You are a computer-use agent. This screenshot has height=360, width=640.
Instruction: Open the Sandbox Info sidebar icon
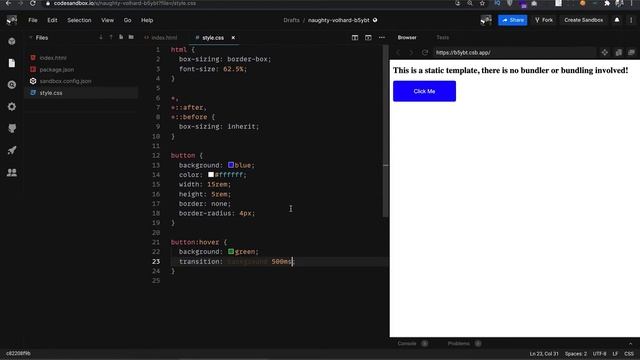[x=12, y=41]
